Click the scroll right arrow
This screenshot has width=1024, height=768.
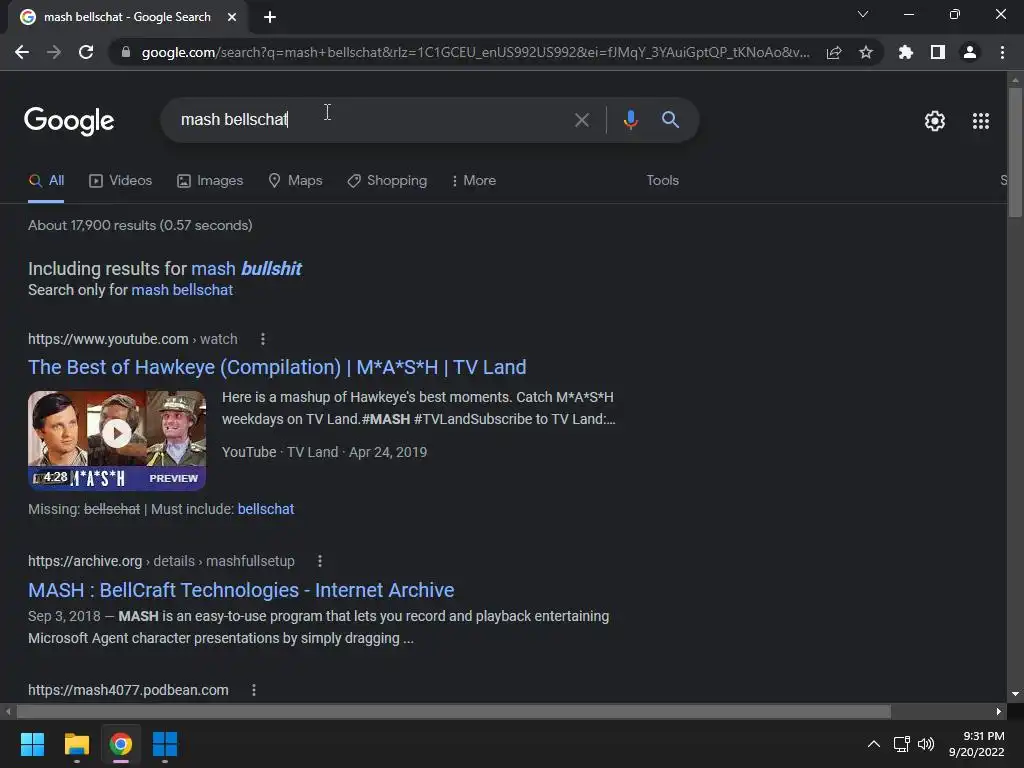(999, 711)
